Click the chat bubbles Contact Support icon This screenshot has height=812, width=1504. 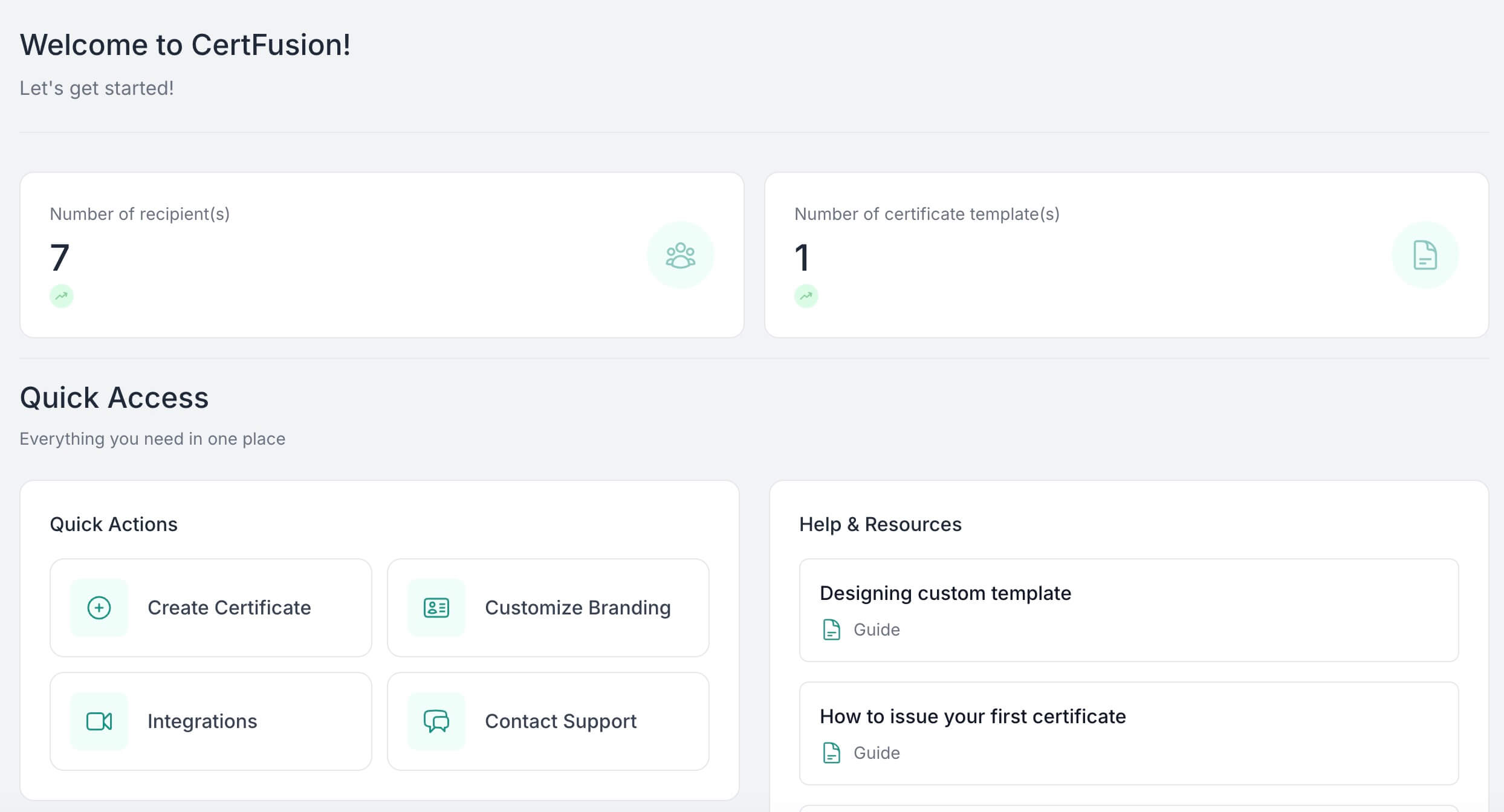click(x=436, y=721)
